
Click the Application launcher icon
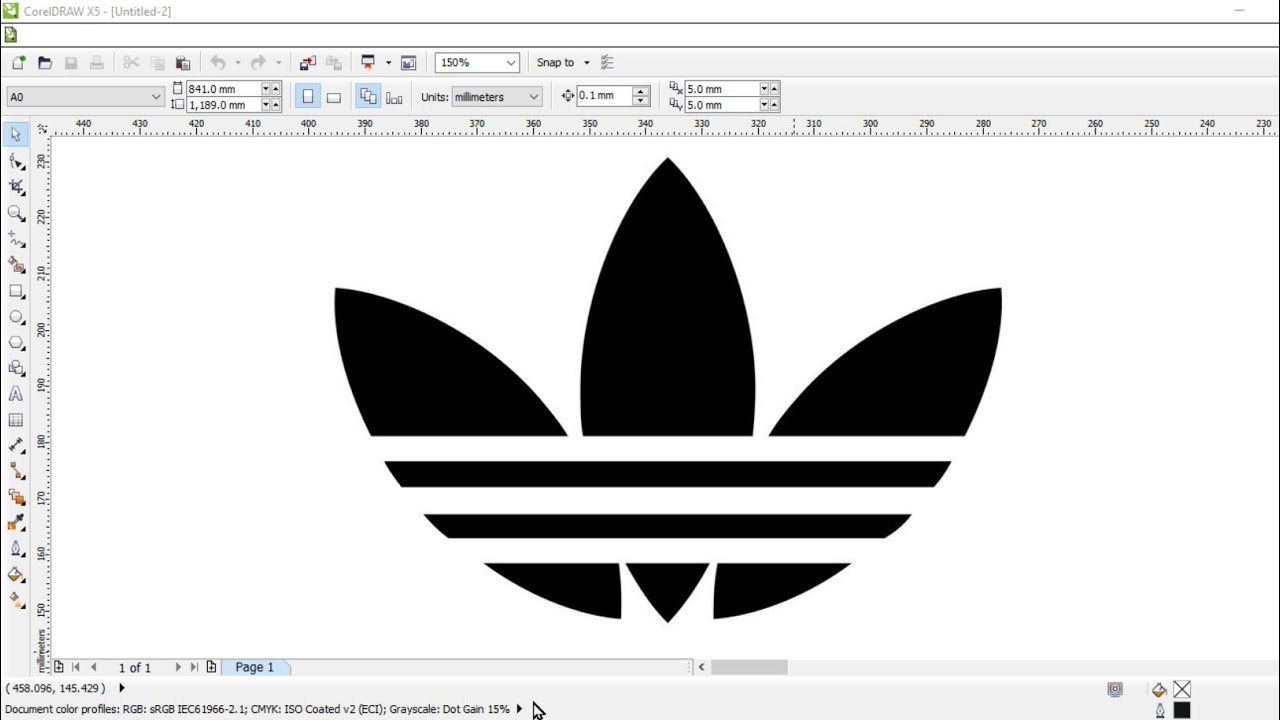[368, 62]
